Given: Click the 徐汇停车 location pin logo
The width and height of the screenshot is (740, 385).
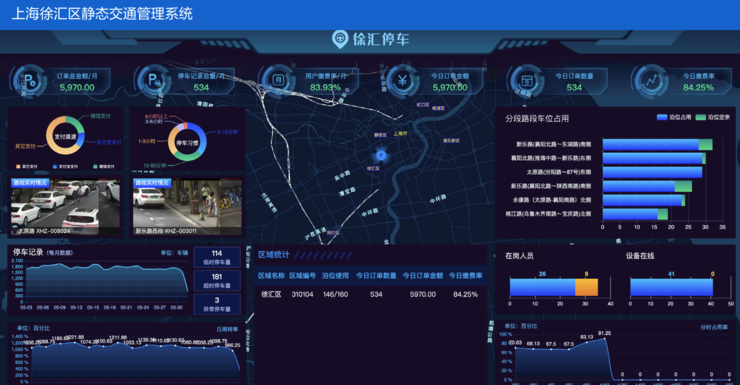Looking at the screenshot, I should pyautogui.click(x=340, y=39).
